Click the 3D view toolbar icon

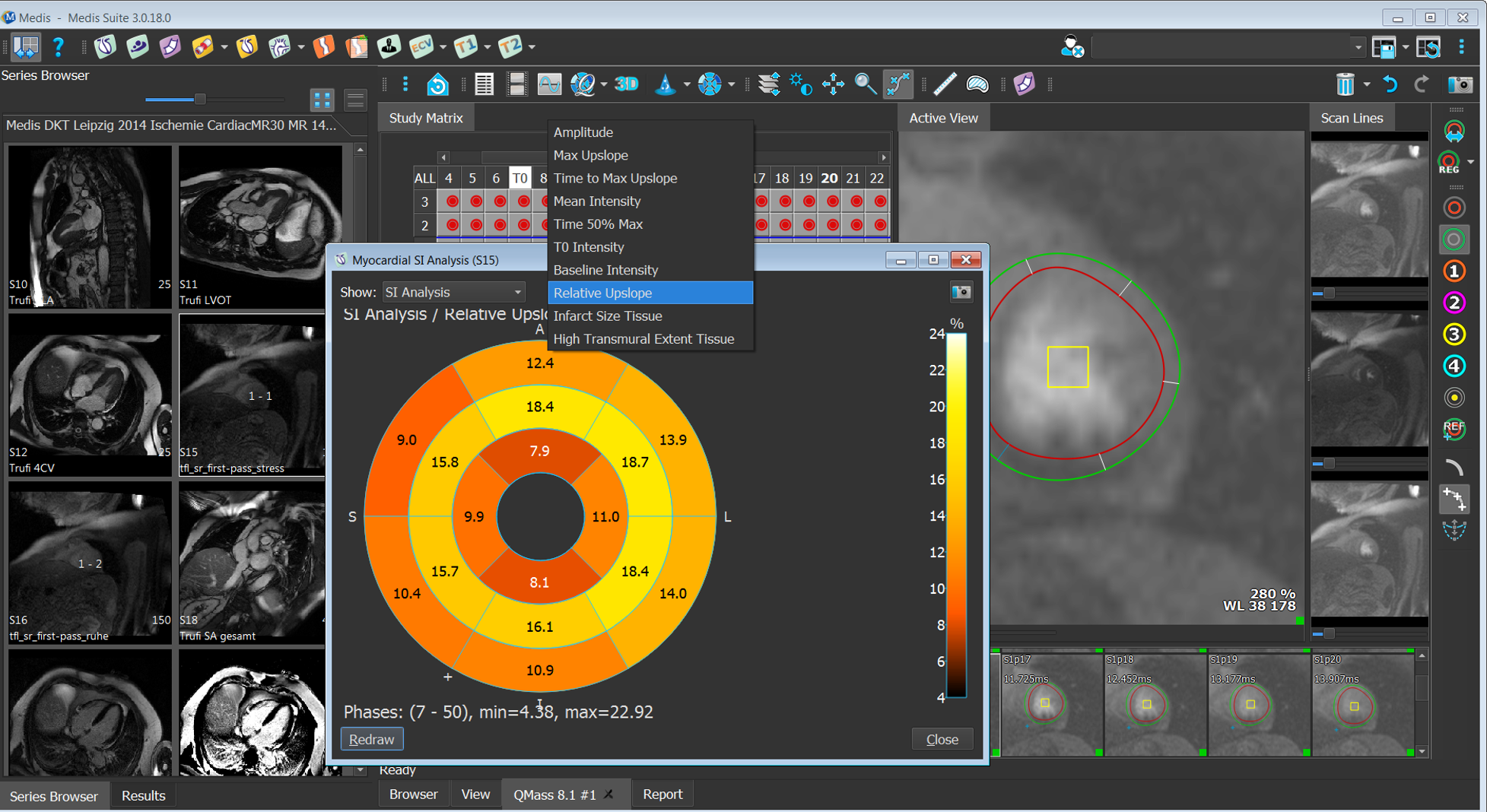coord(627,84)
